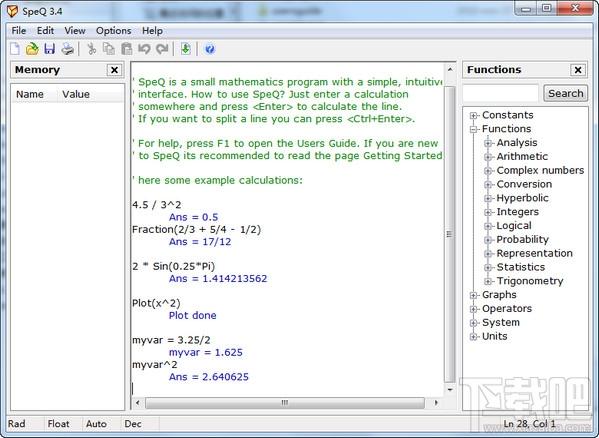599x438 pixels.
Task: Click the Undo arrow icon
Action: click(144, 49)
